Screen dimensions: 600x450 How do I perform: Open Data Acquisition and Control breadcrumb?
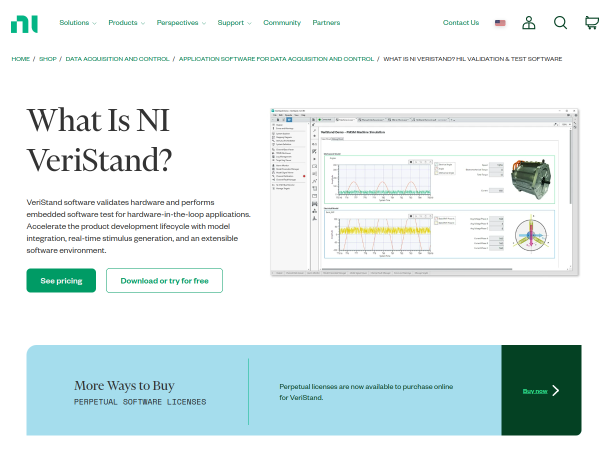tap(117, 59)
